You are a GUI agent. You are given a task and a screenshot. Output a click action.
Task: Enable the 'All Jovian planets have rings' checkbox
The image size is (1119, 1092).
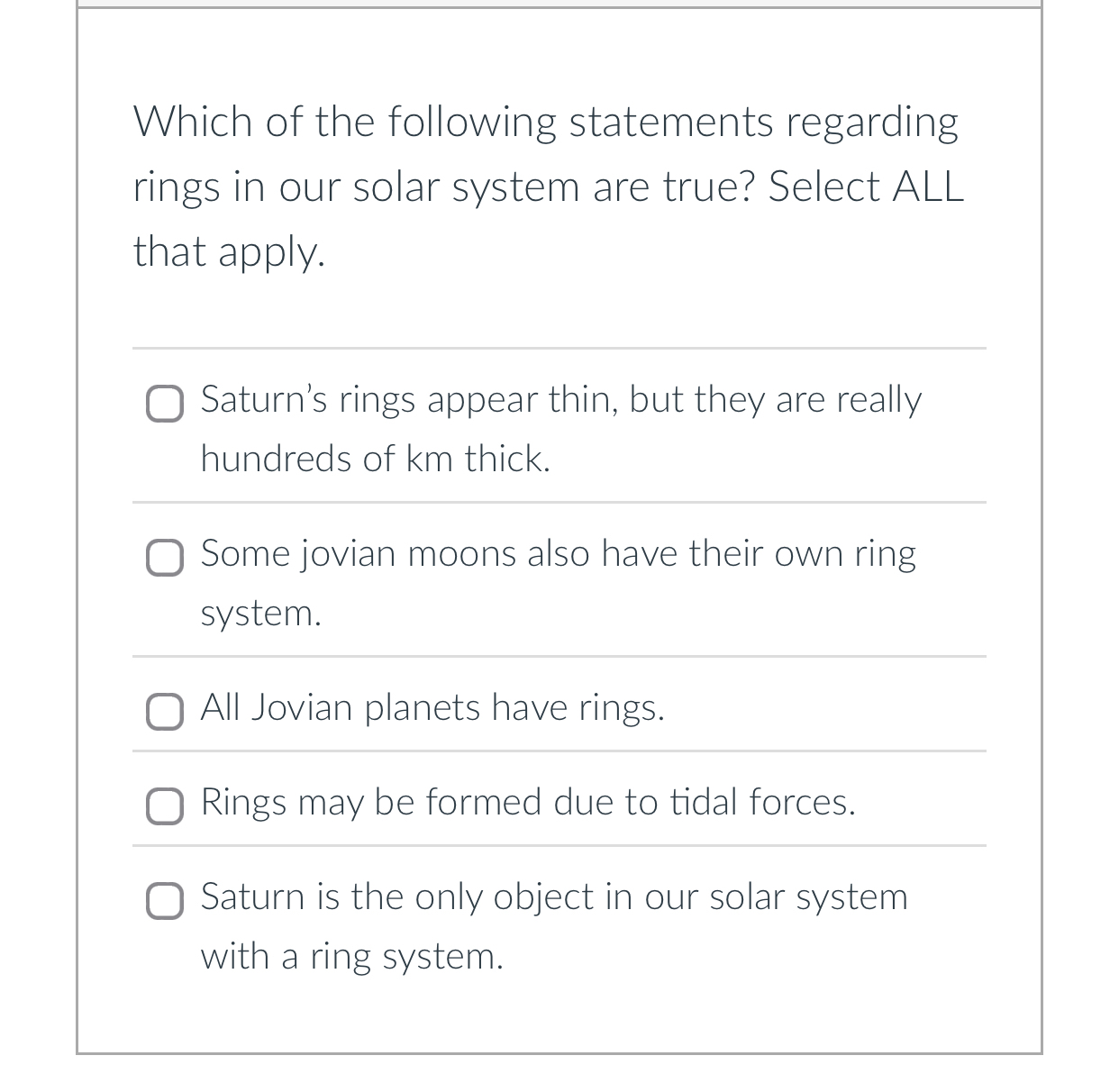click(165, 713)
